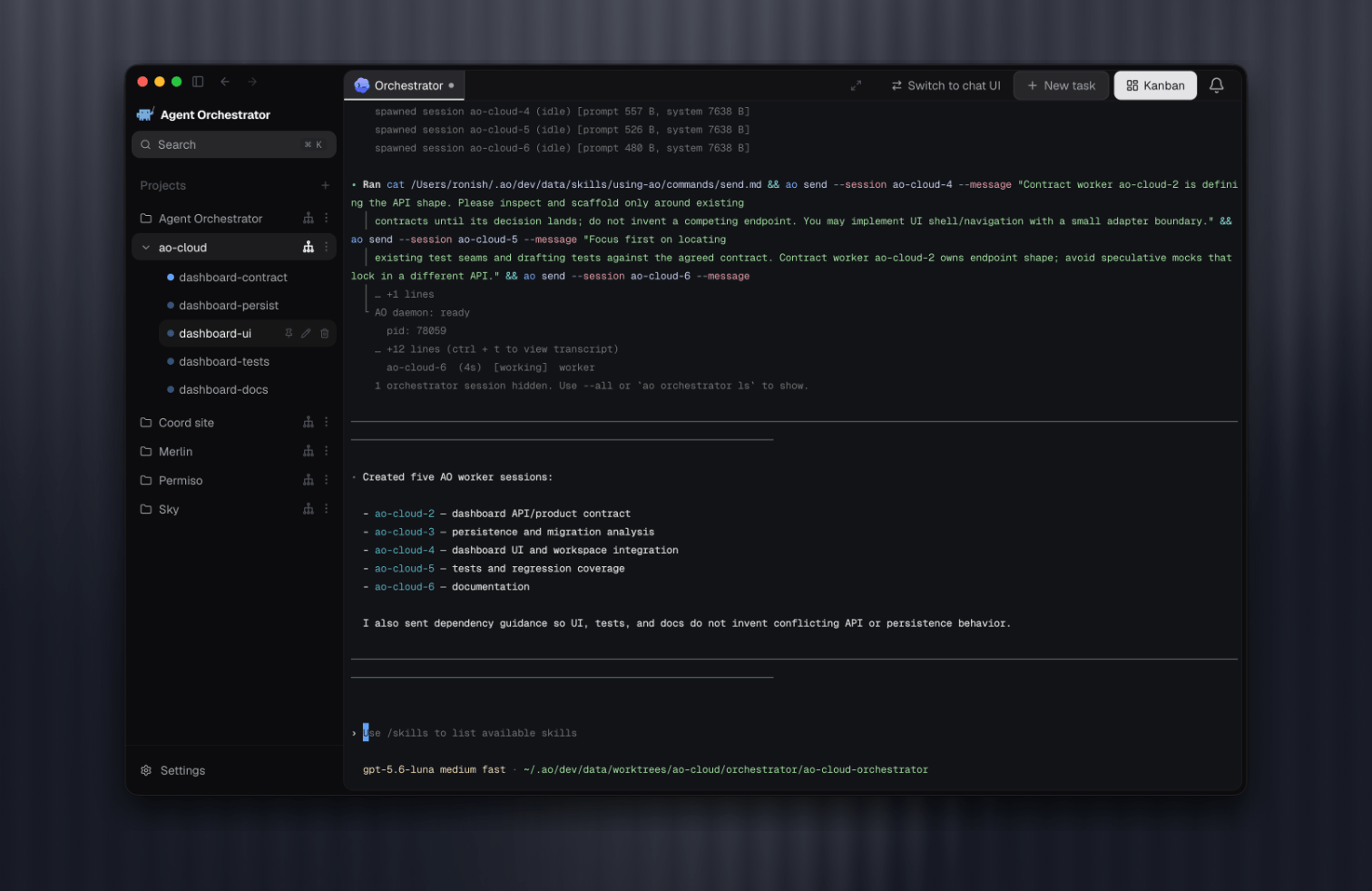The height and width of the screenshot is (891, 1372).
Task: Open the orchestrator icon for Coord site
Action: 309,422
